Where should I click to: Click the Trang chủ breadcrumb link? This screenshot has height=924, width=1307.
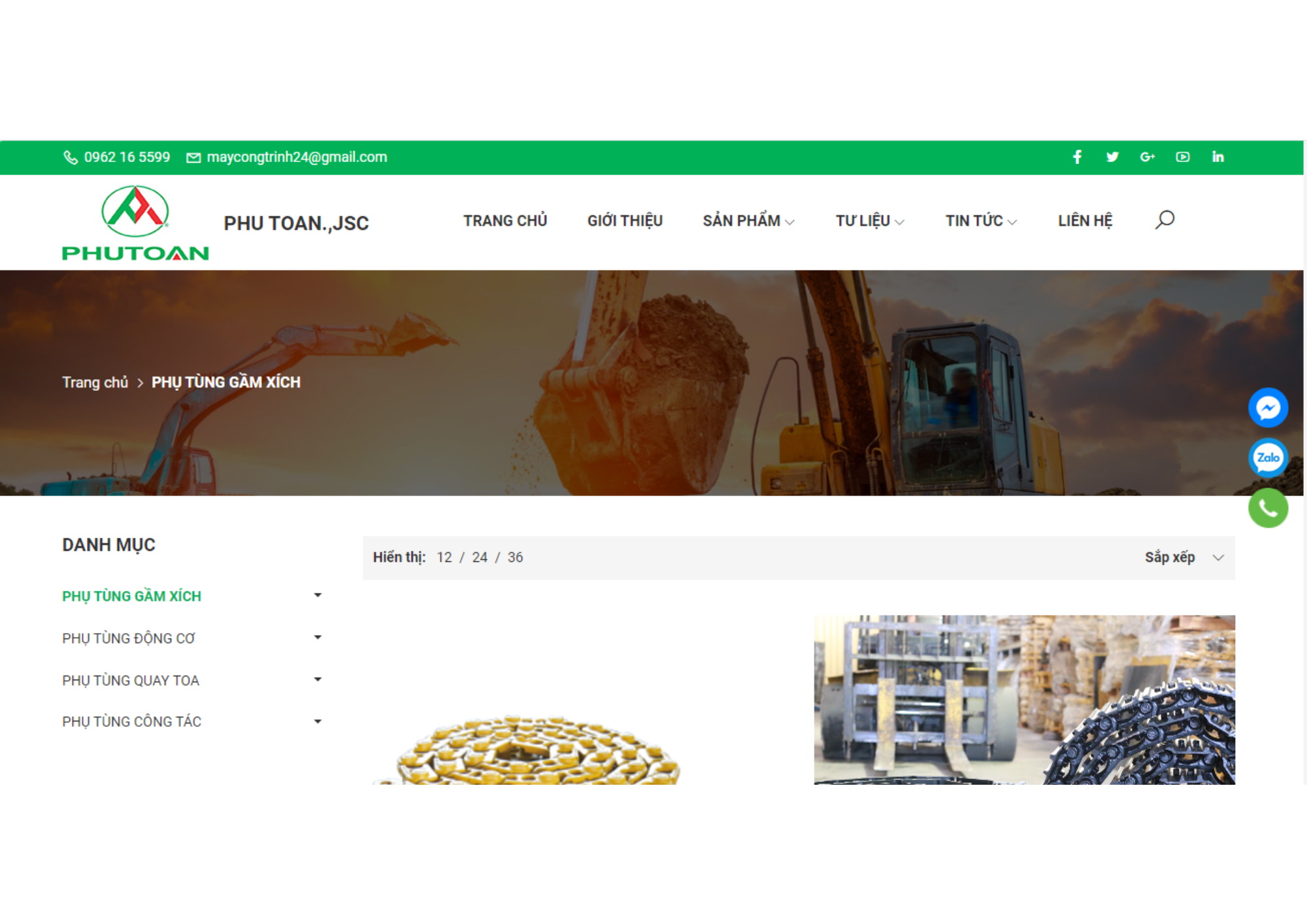(x=95, y=382)
